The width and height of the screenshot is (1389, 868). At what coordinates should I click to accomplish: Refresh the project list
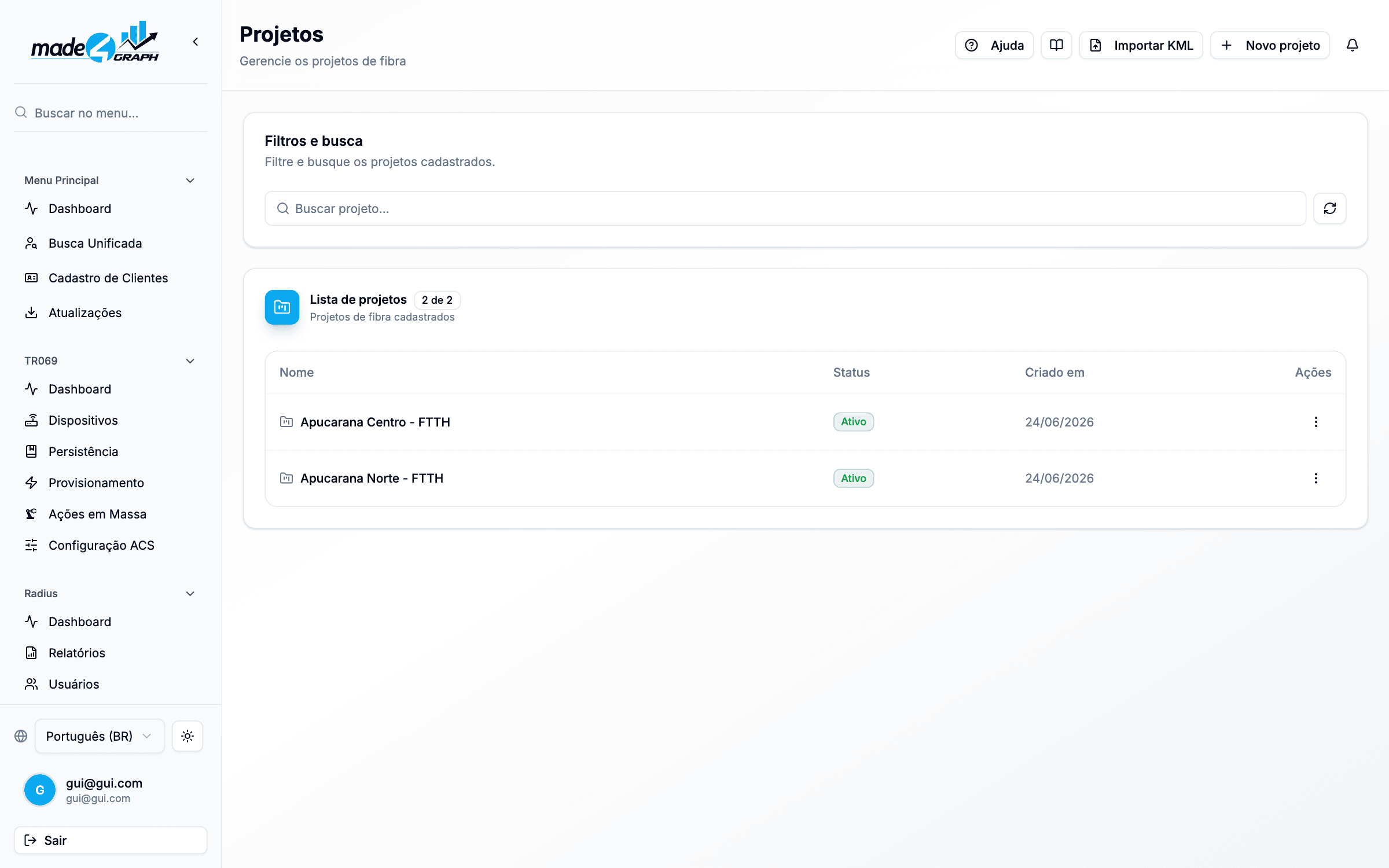[1329, 208]
